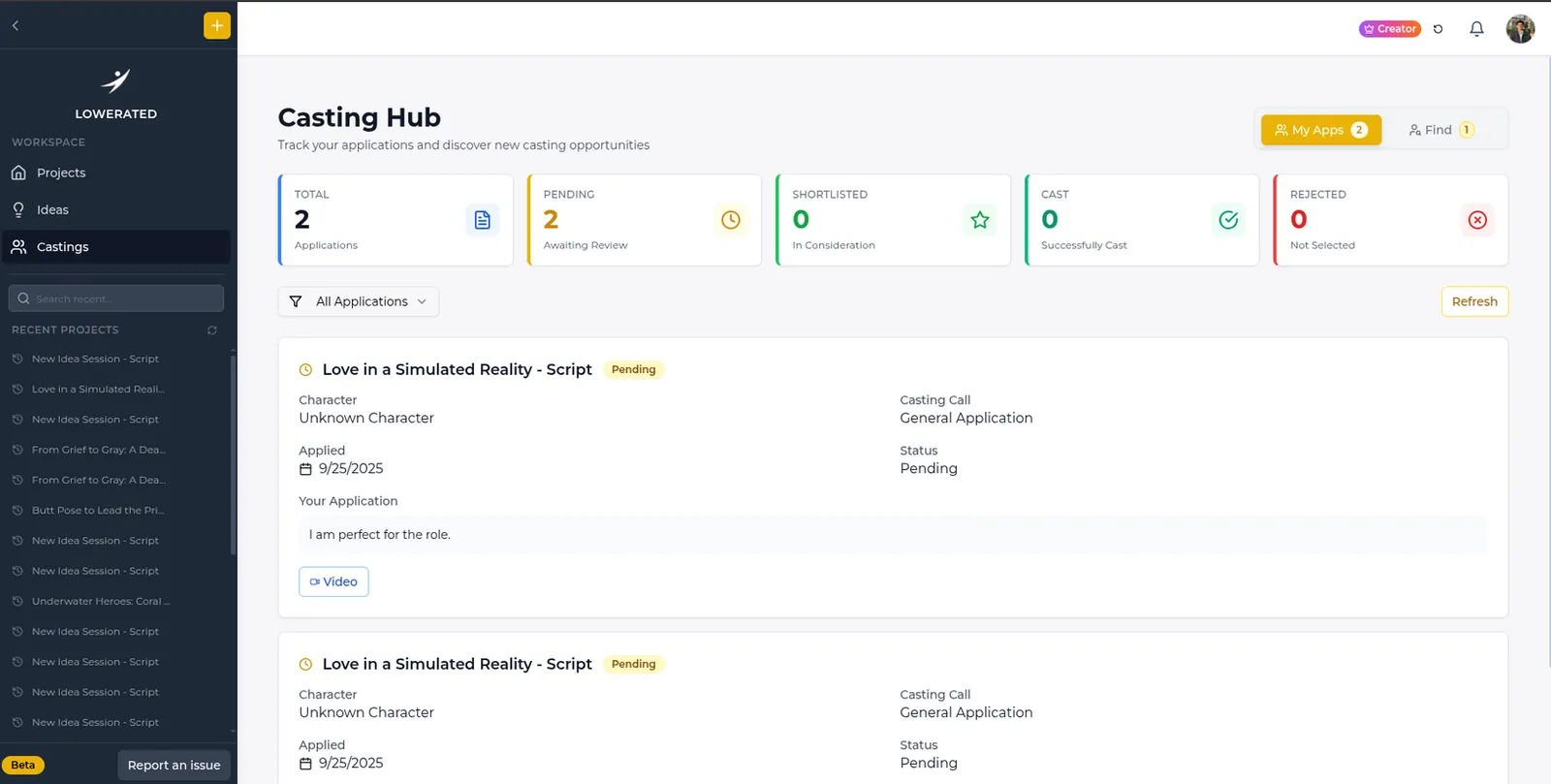Click the clock icon in Pending card
1551x784 pixels.
731,220
